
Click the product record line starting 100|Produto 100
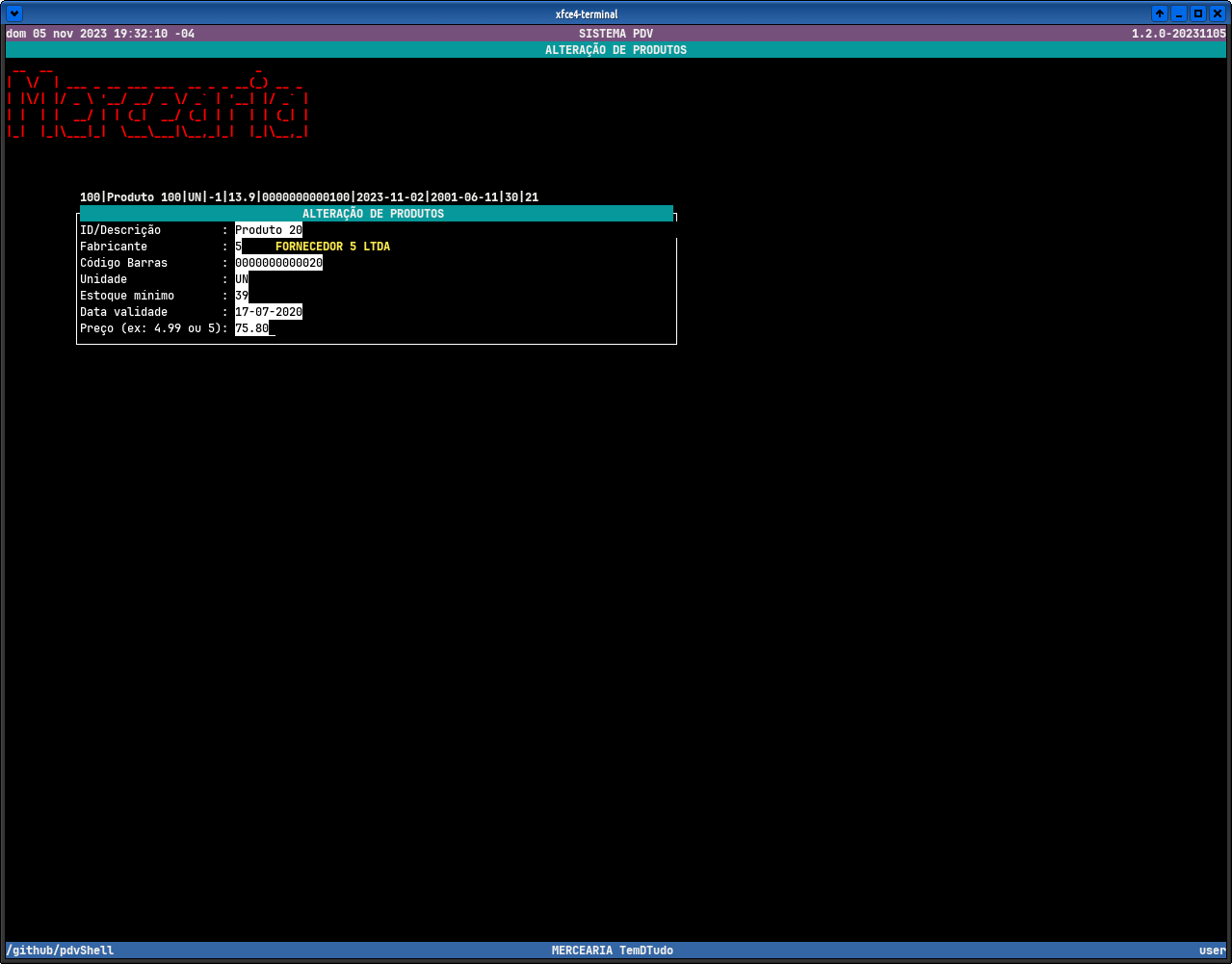[309, 197]
